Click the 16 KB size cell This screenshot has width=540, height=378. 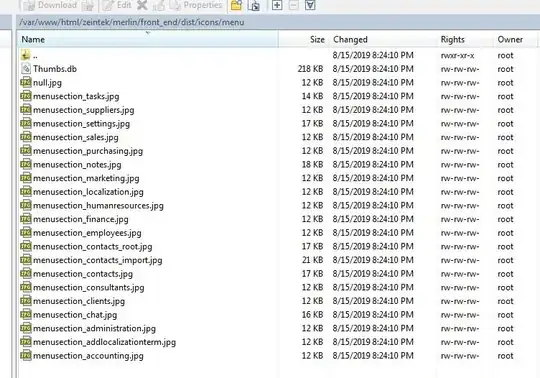pos(312,315)
